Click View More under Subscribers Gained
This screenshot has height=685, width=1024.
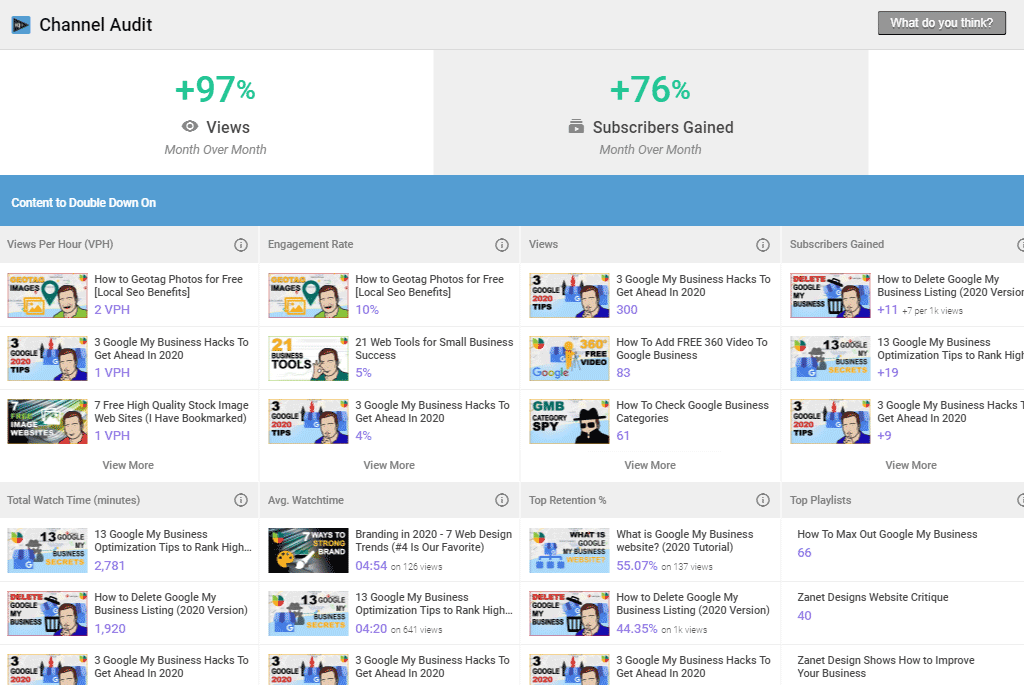[911, 465]
